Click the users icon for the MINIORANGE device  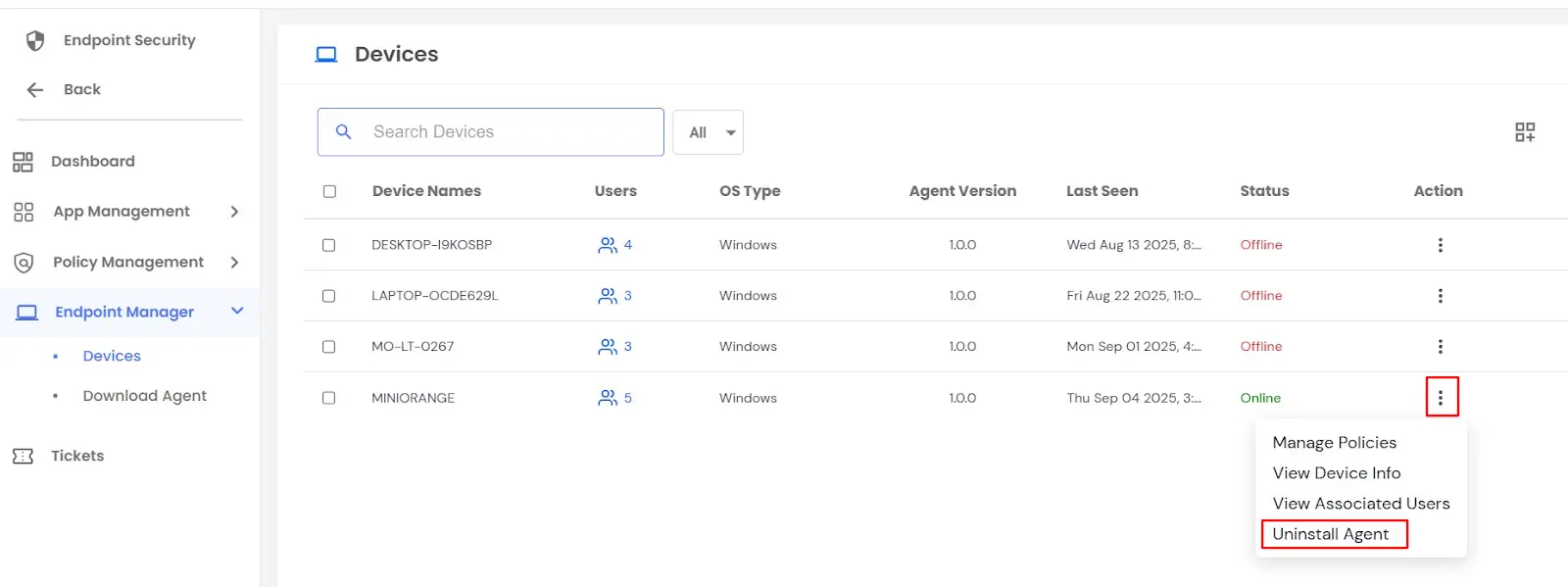click(x=608, y=398)
